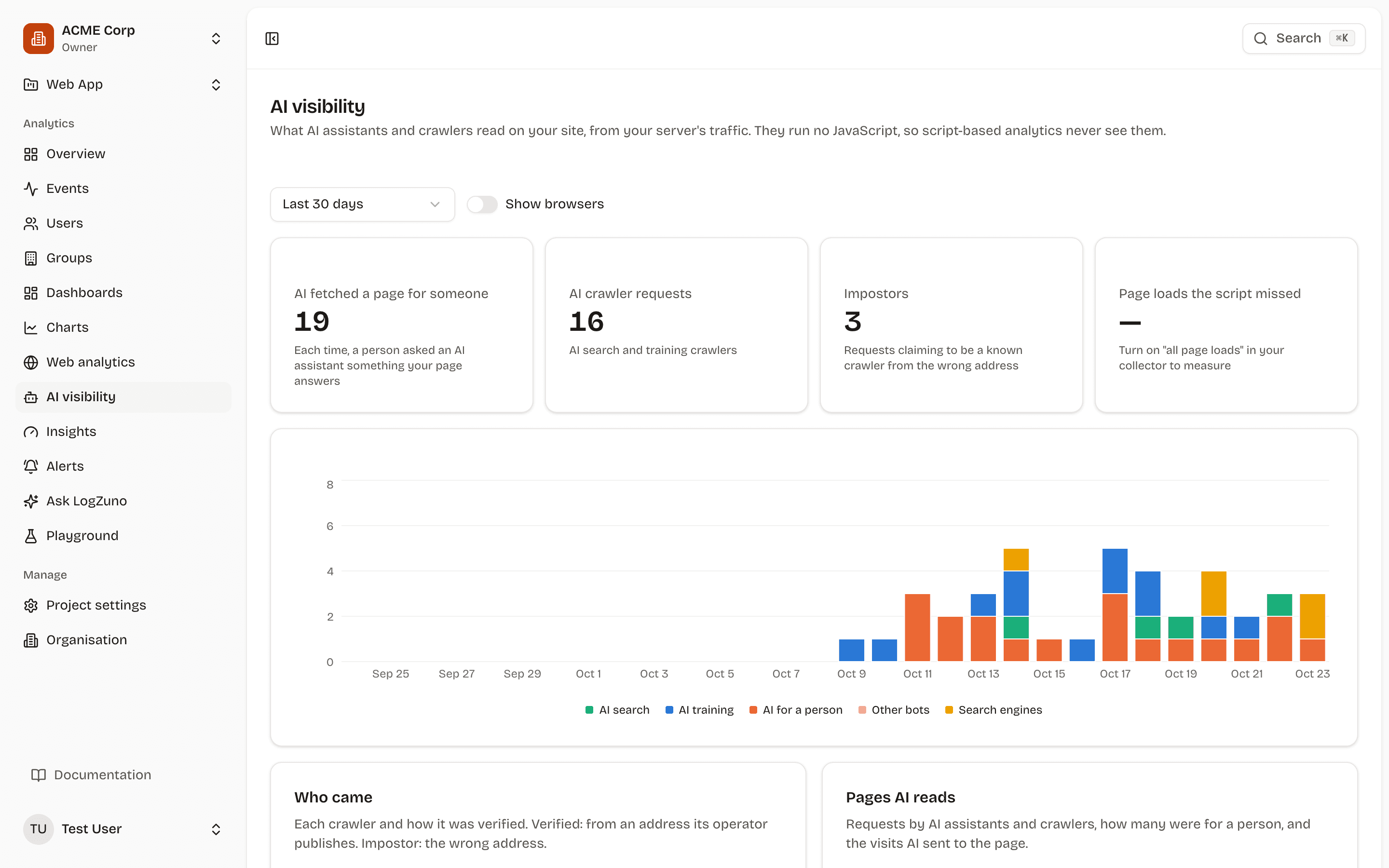Screen dimensions: 1389x868
Task: Click the AI training legend swatch
Action: 668,710
